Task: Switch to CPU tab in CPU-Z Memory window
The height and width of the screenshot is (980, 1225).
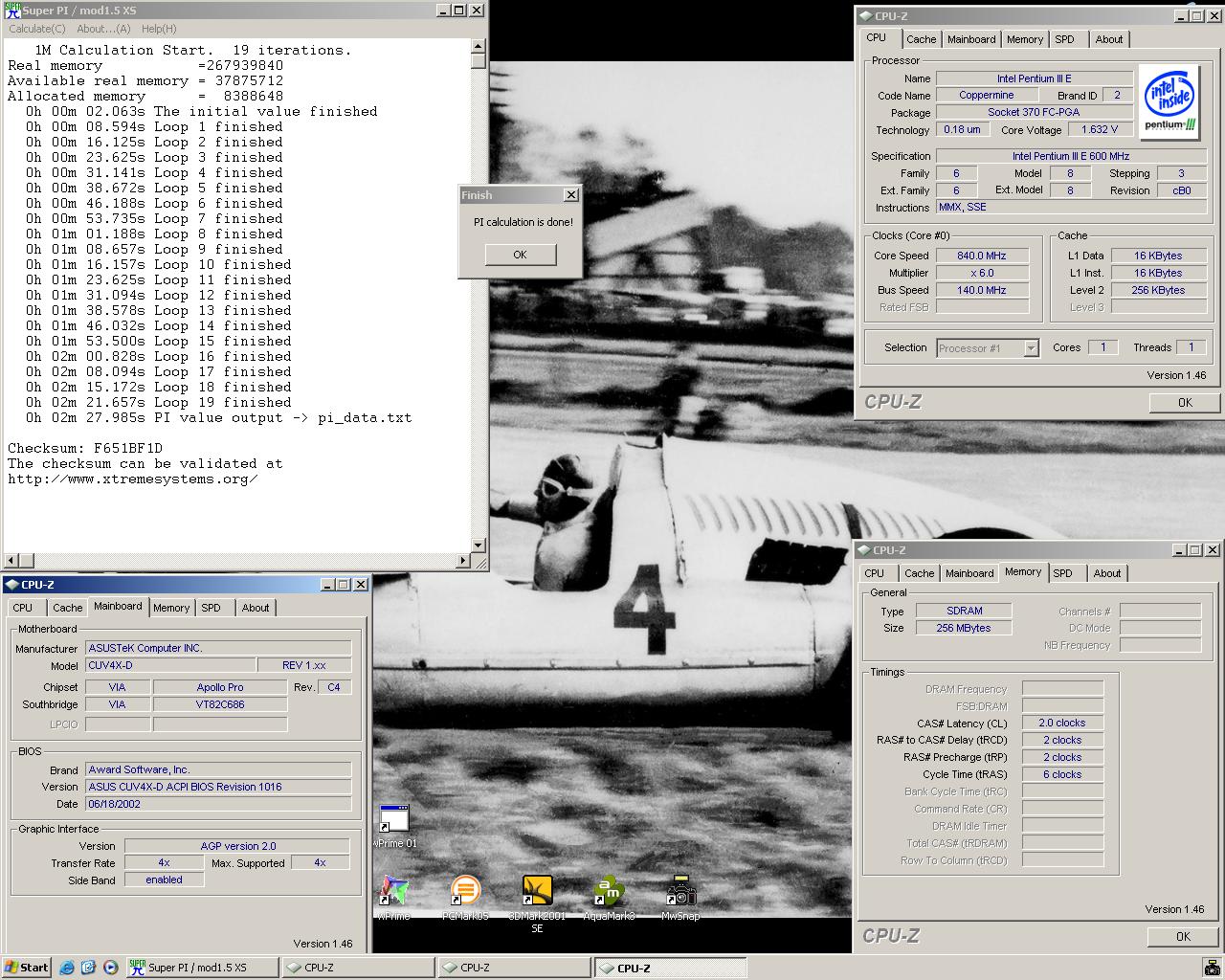Action: [x=874, y=573]
